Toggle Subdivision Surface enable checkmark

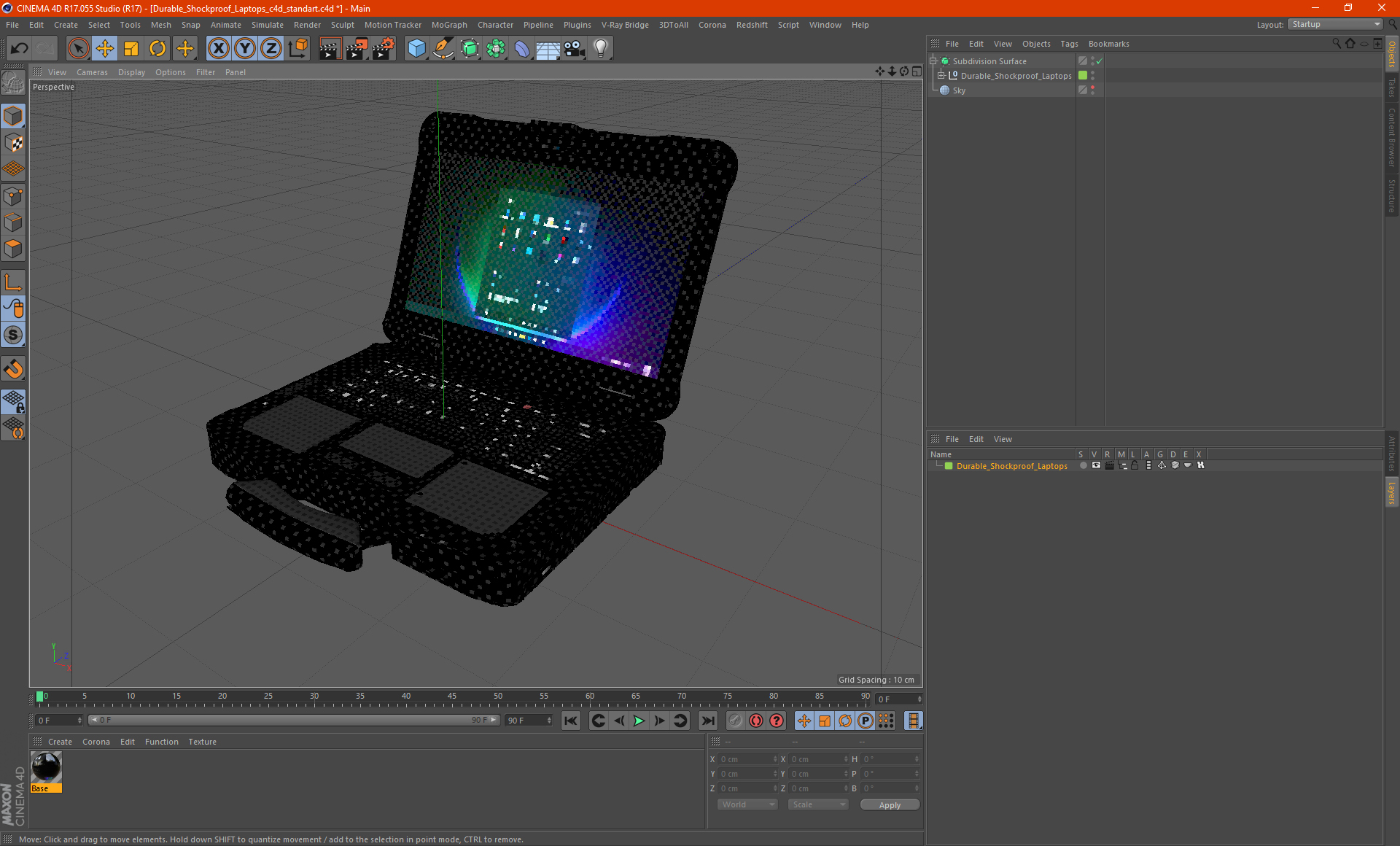point(1100,61)
